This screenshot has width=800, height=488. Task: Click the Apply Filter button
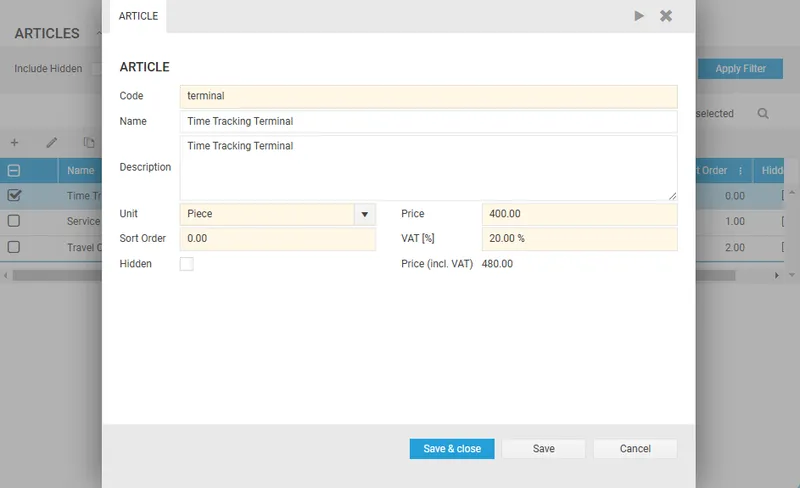[x=740, y=69]
